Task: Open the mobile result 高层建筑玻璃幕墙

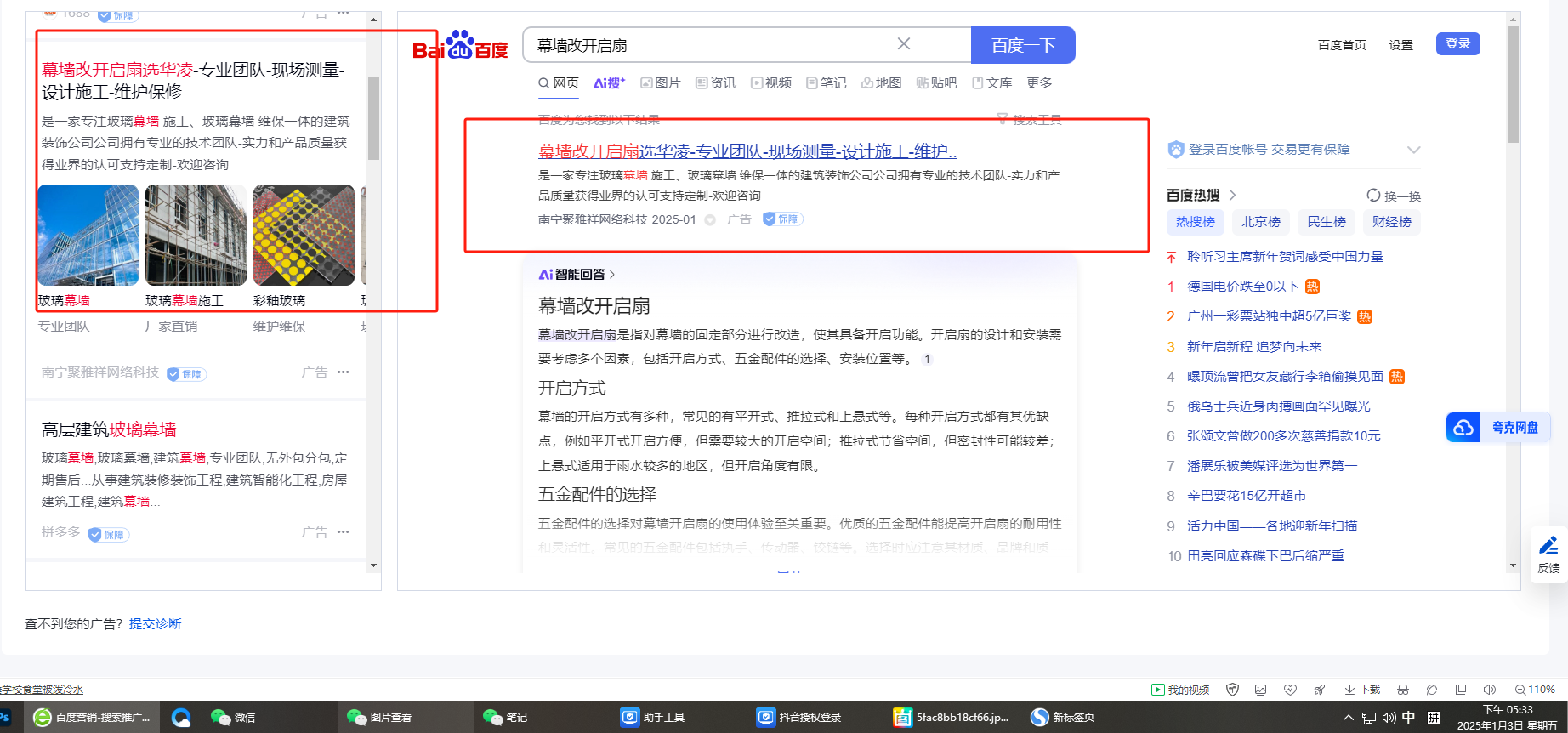Action: tap(109, 429)
